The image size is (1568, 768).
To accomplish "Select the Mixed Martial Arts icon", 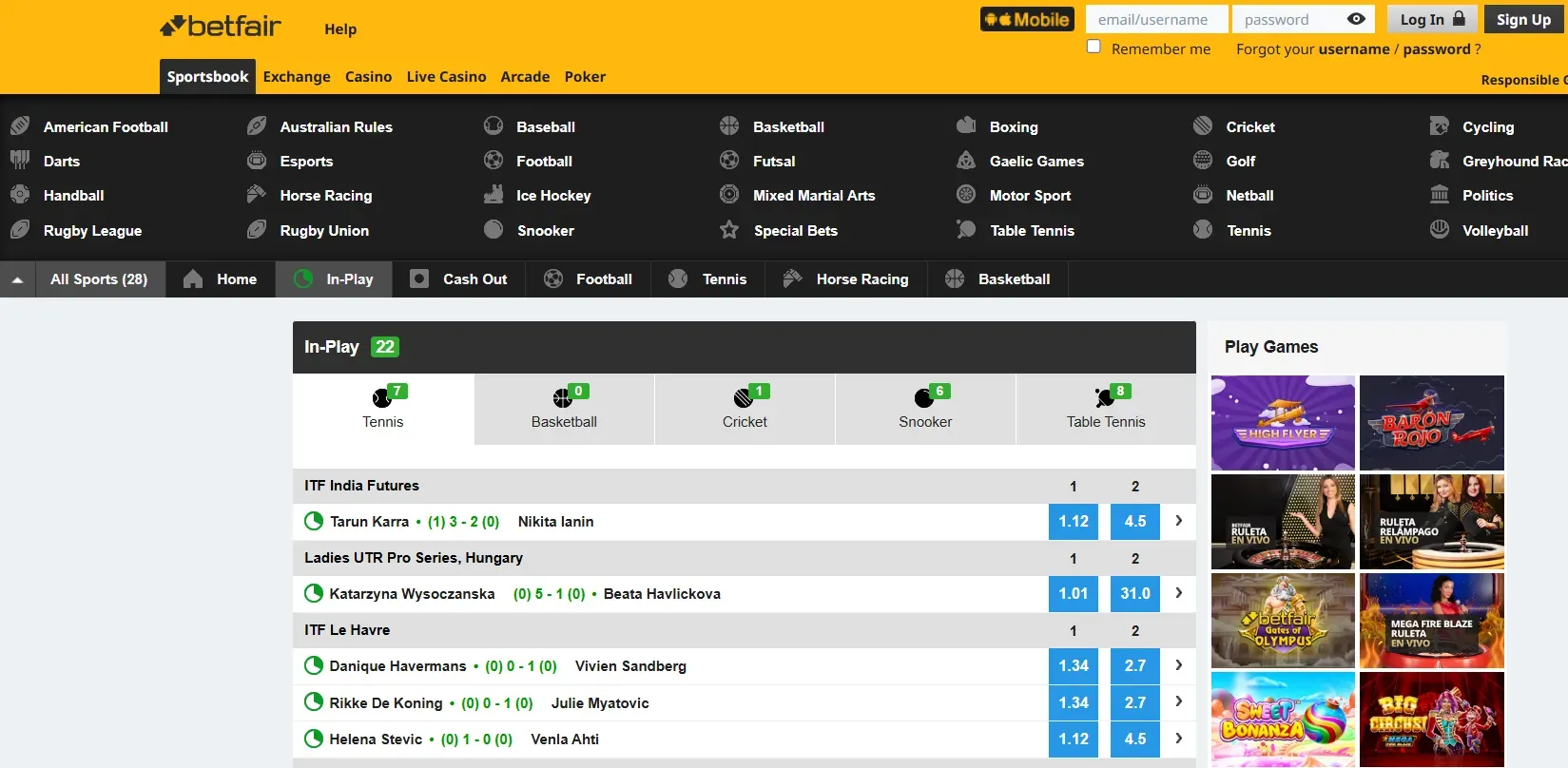I will [729, 194].
